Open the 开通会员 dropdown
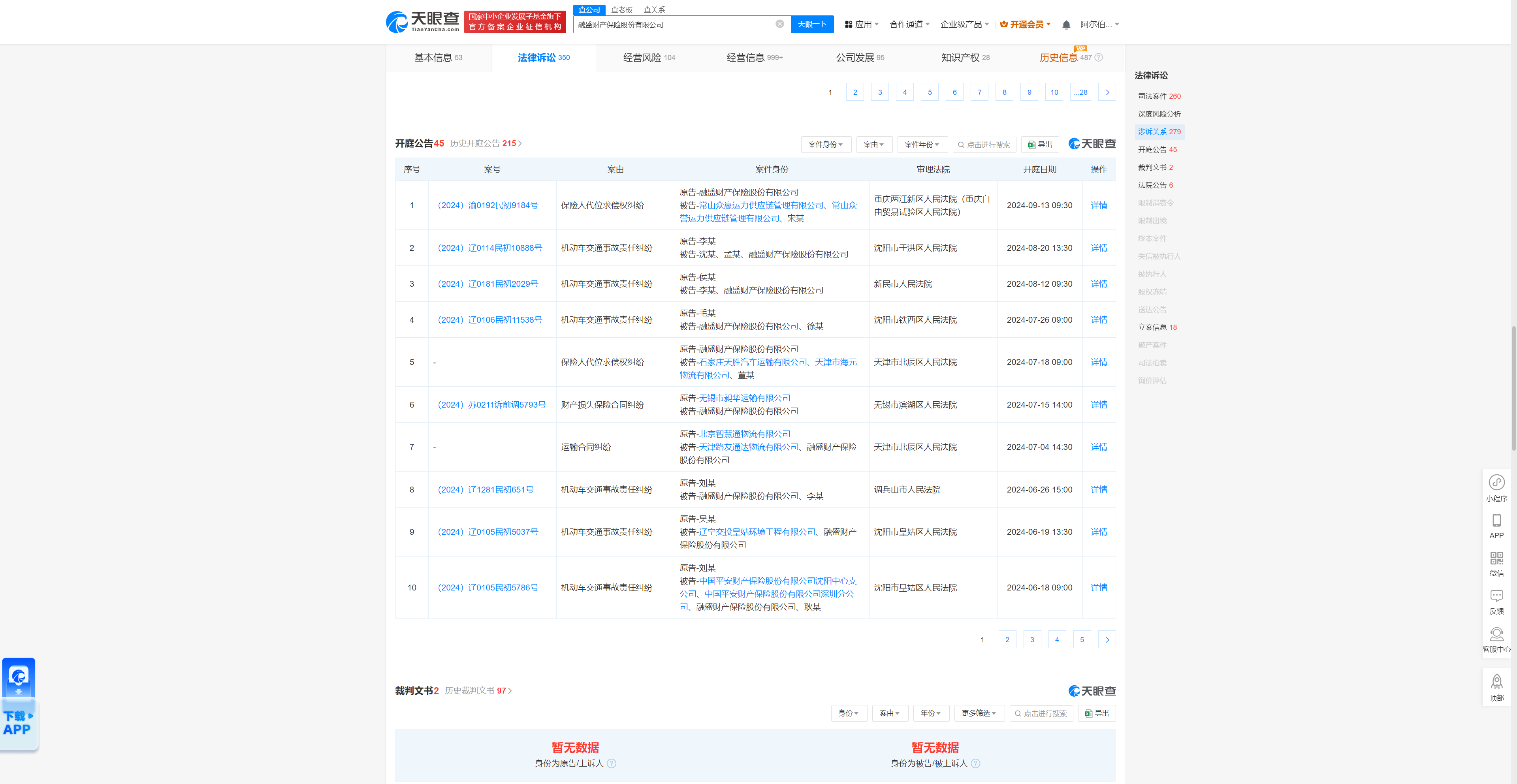Screen dimensions: 1517x784 click(x=1025, y=25)
